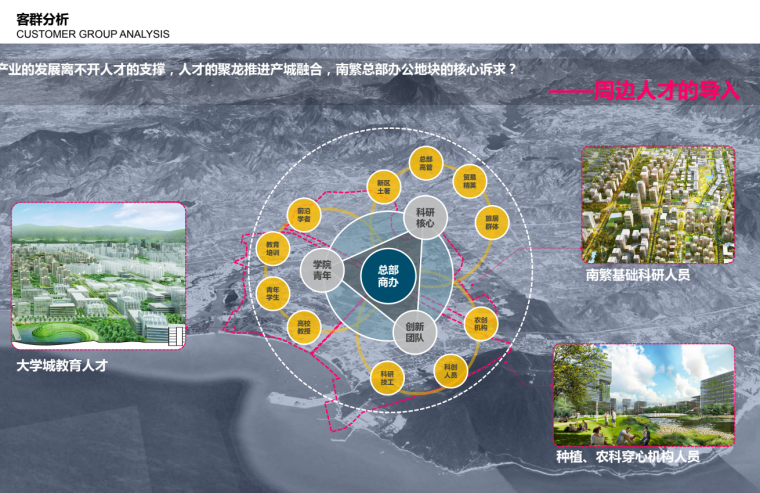
Task: Select the 教育培训 yellow node
Action: click(x=272, y=247)
